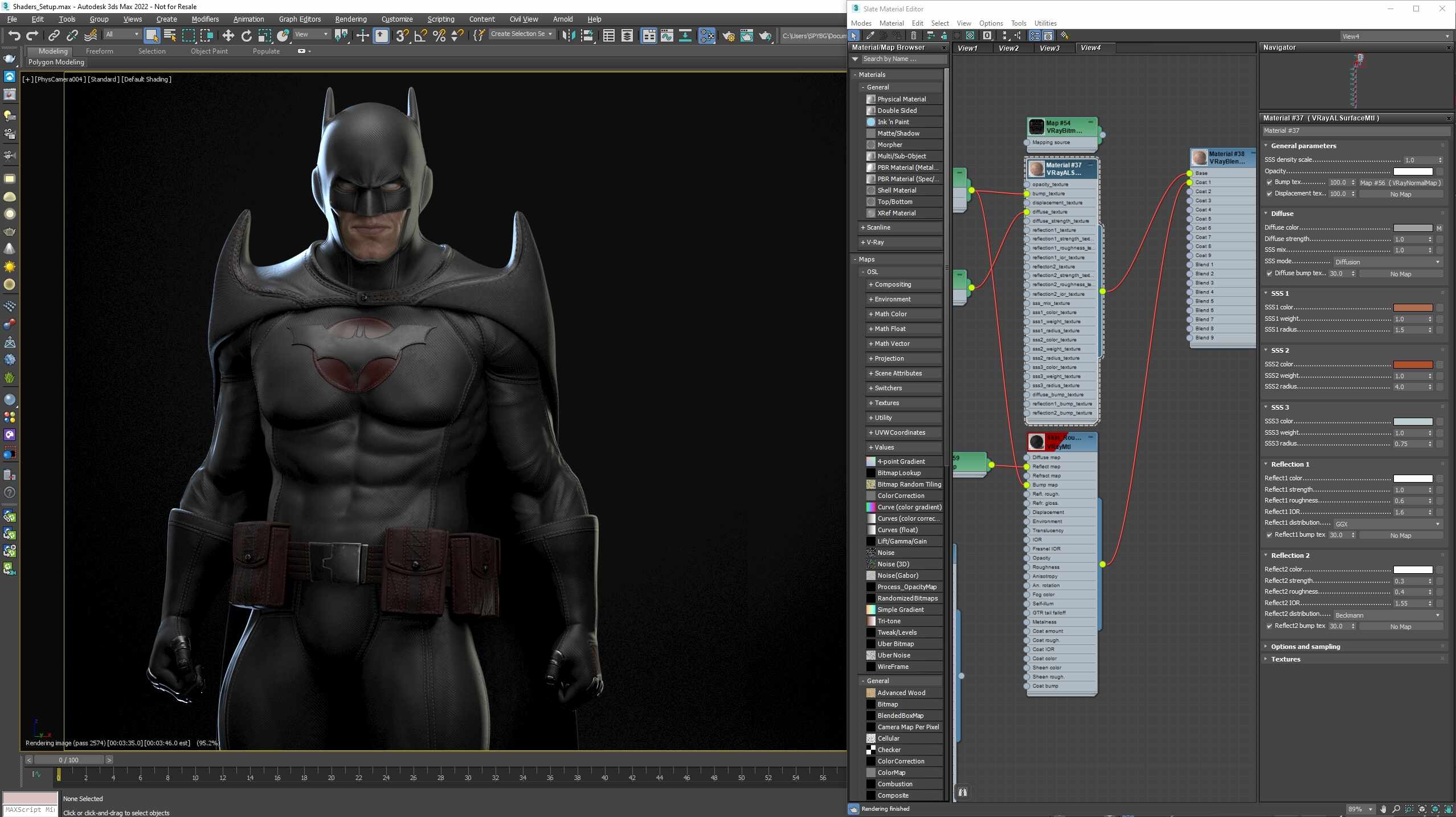This screenshot has height=817, width=1456.
Task: Switch to the View2 tab
Action: pos(1008,48)
